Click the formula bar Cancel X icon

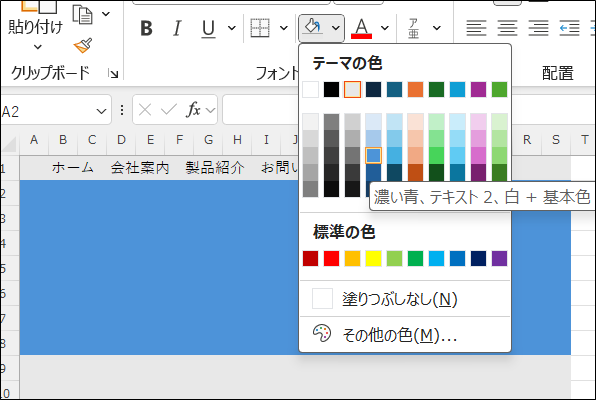[145, 110]
